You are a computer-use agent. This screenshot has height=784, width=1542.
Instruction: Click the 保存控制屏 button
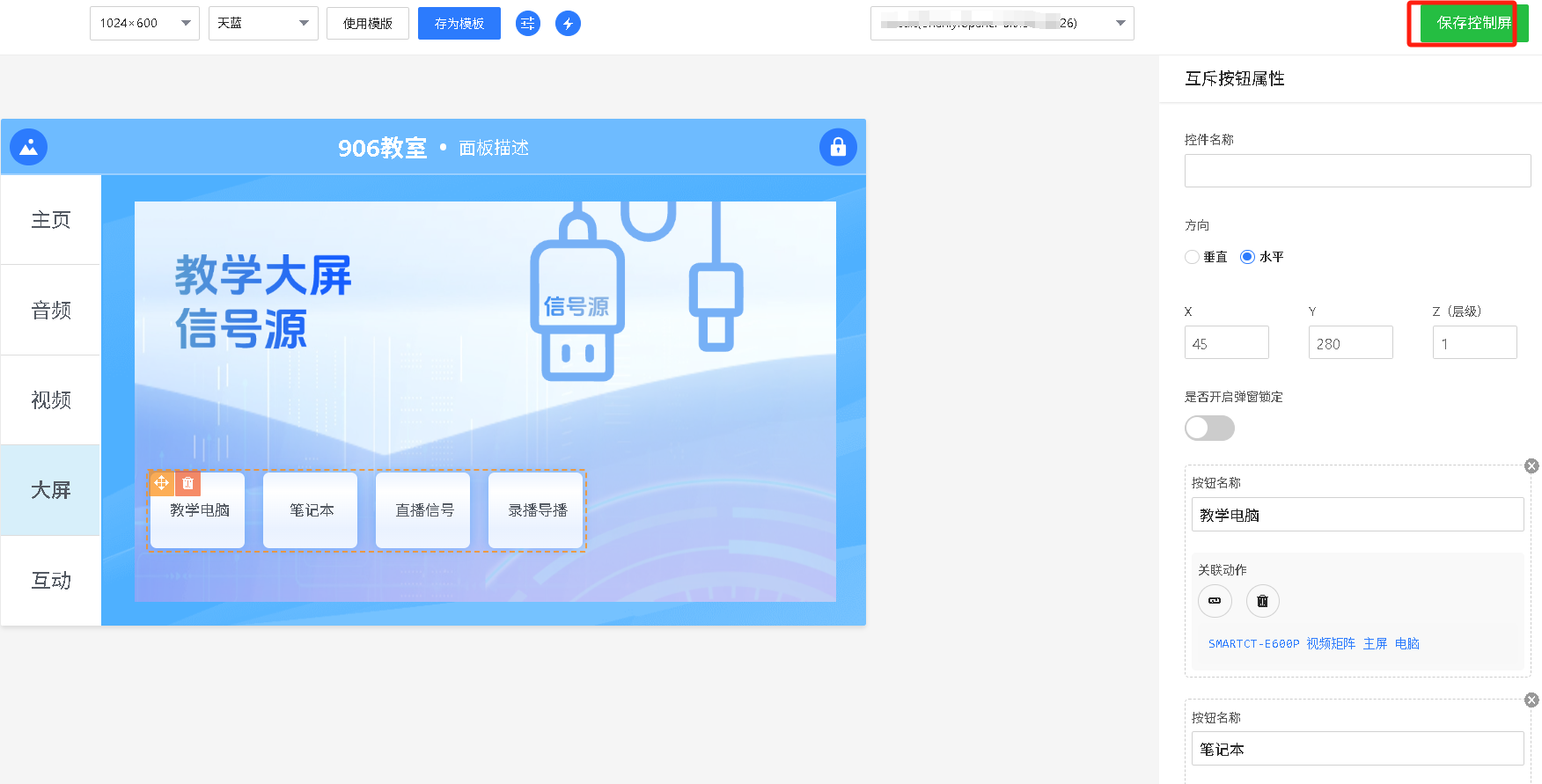[1473, 24]
